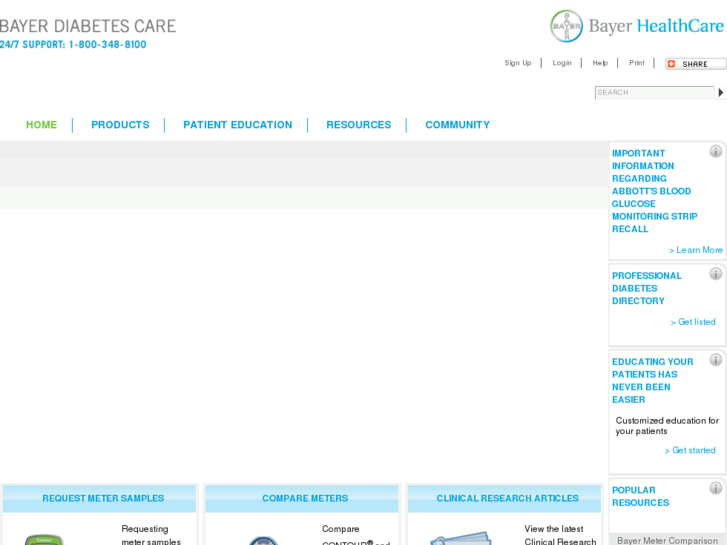Click the info icon beside Abbott's recall notice
Image resolution: width=727 pixels, height=545 pixels.
(x=715, y=151)
